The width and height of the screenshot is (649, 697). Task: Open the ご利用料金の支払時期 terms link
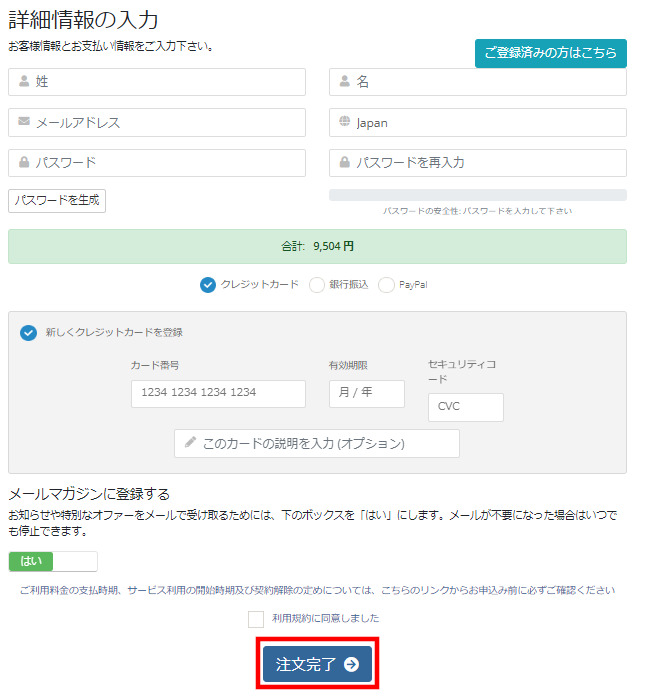pos(317,590)
